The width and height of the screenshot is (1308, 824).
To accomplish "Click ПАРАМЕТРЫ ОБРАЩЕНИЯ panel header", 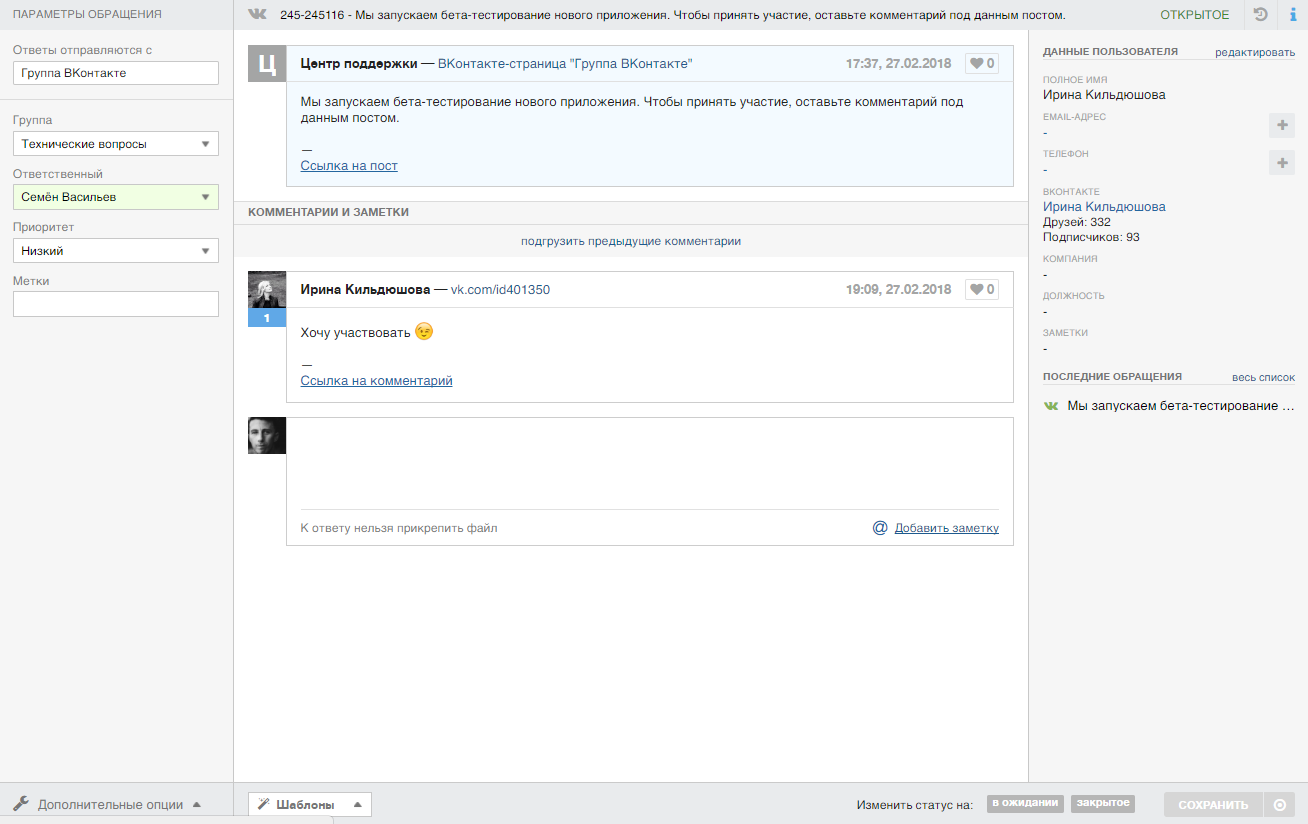I will pyautogui.click(x=87, y=15).
